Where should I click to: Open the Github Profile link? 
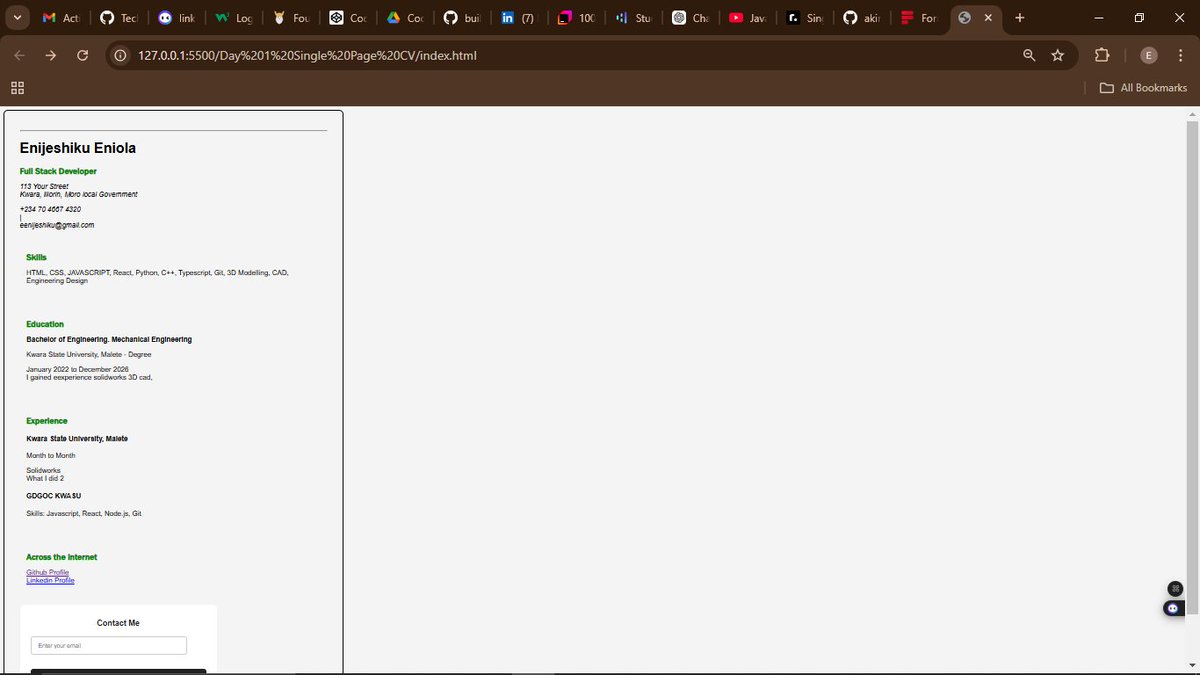tap(47, 572)
